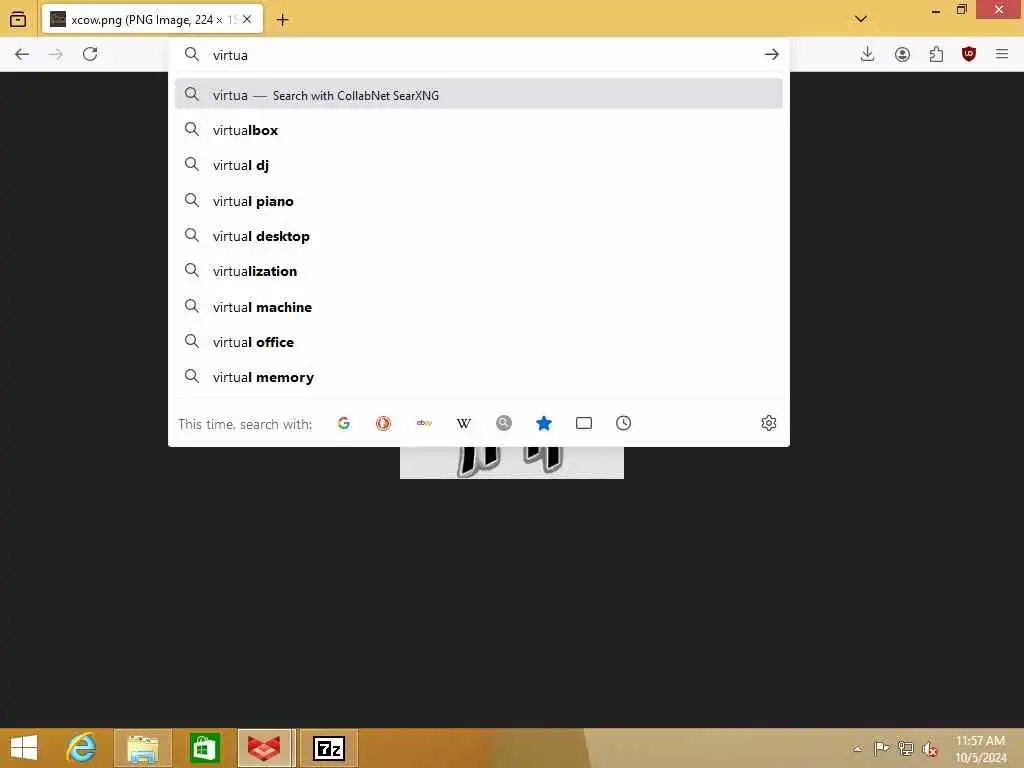Open 7-Zip from the taskbar

click(328, 748)
